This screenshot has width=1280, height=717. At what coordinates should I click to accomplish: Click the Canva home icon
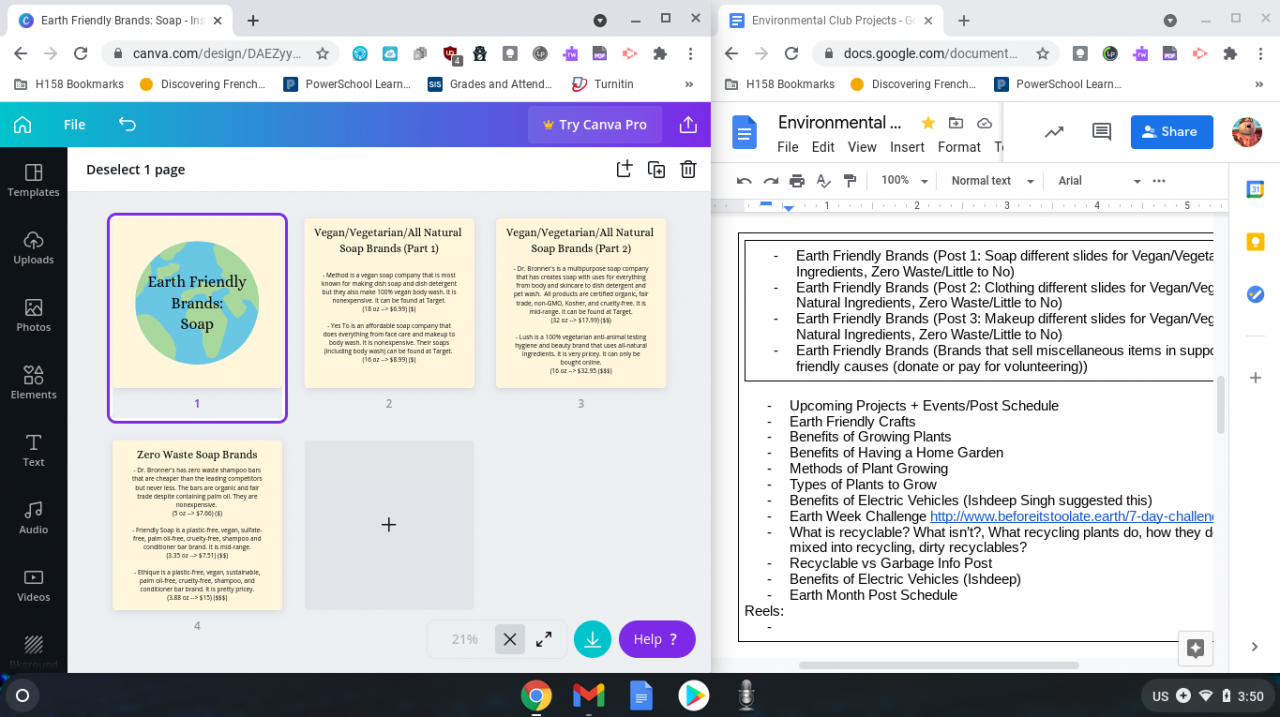click(22, 125)
